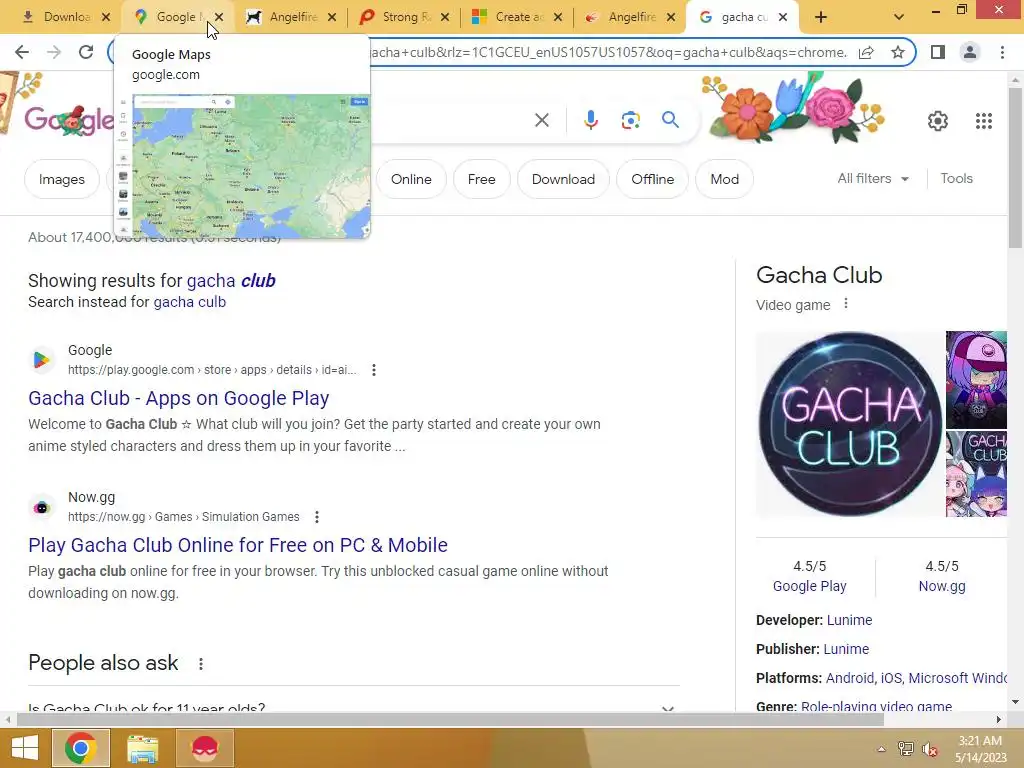Screen dimensions: 1024x768
Task: Click the vertical page scrollbar
Action: pyautogui.click(x=1015, y=168)
